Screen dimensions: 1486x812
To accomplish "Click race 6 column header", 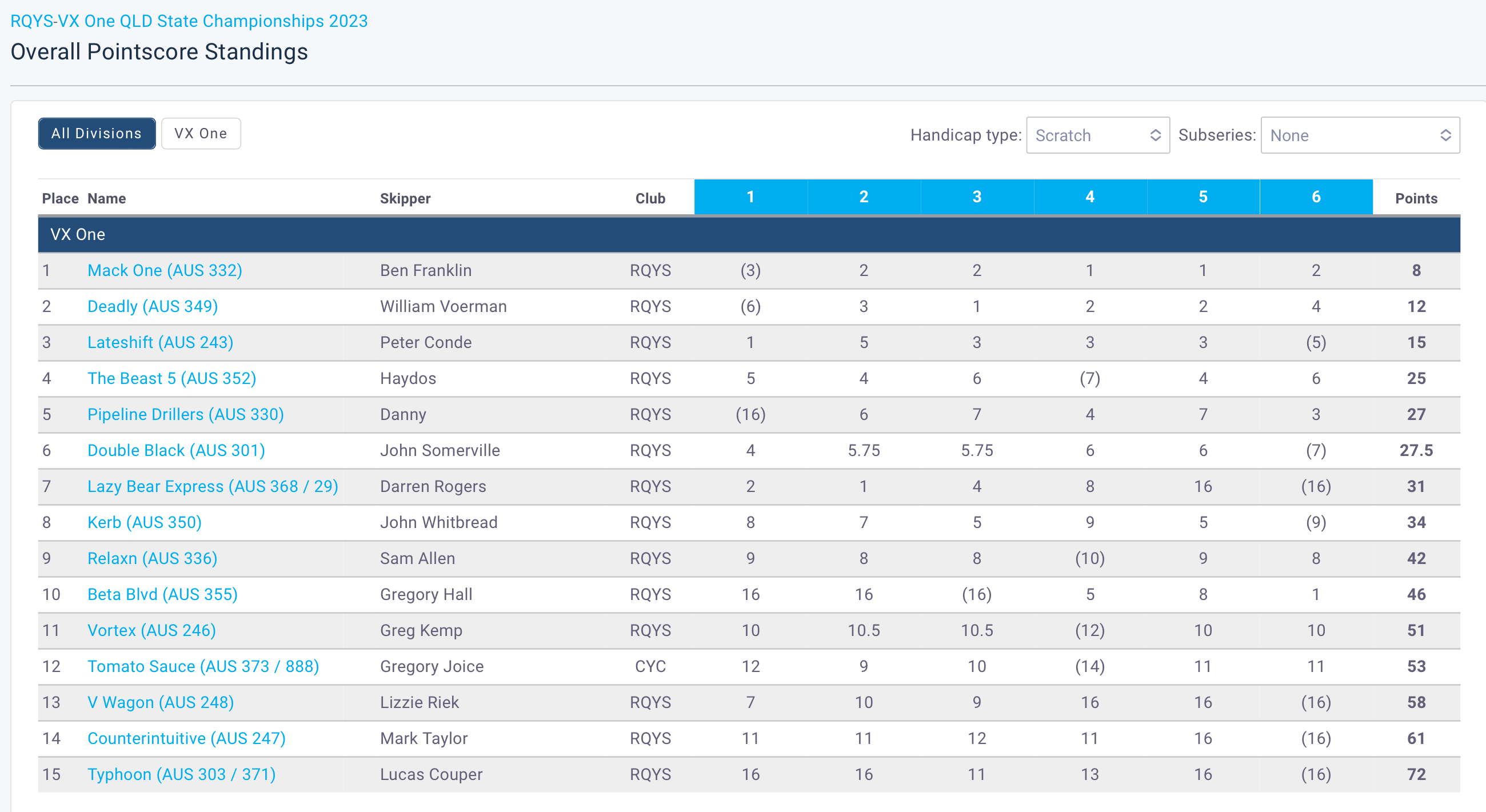I will point(1315,197).
